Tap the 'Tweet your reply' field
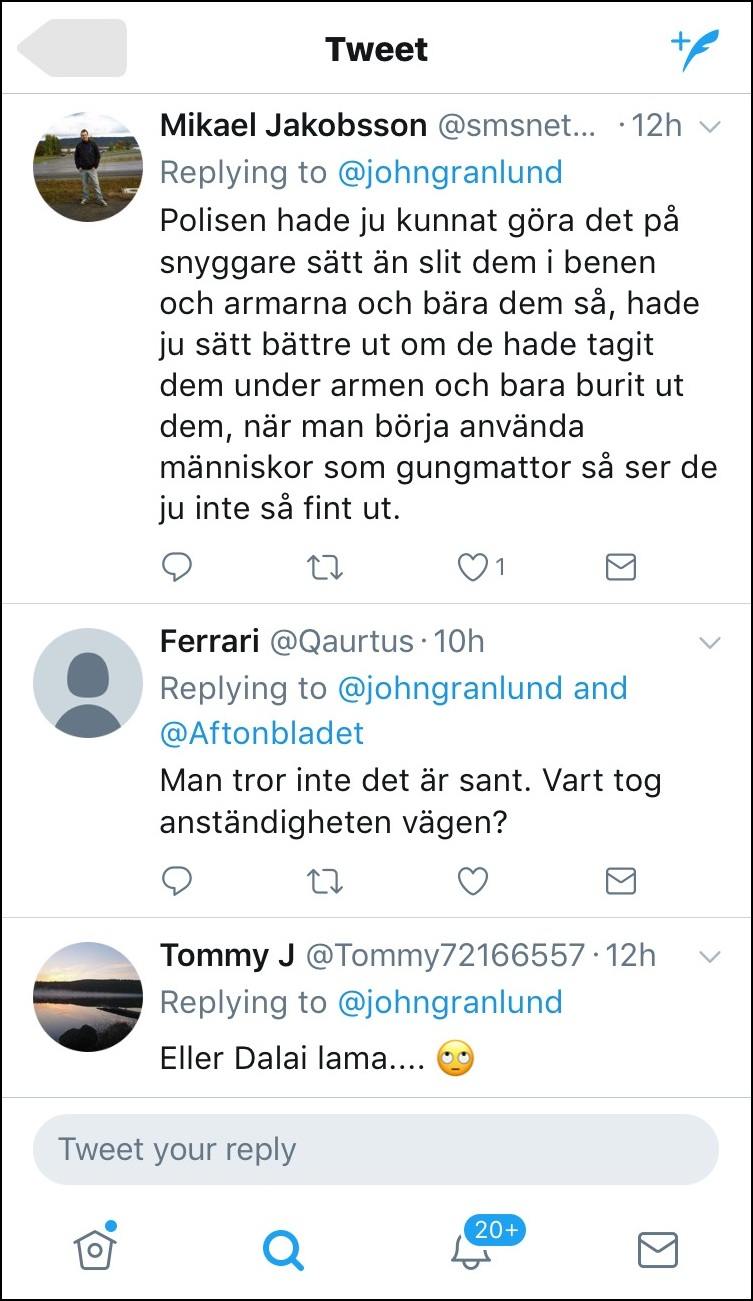 click(x=376, y=1149)
